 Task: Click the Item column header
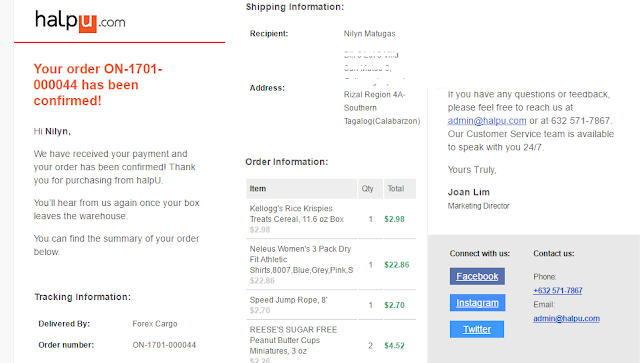pos(302,189)
